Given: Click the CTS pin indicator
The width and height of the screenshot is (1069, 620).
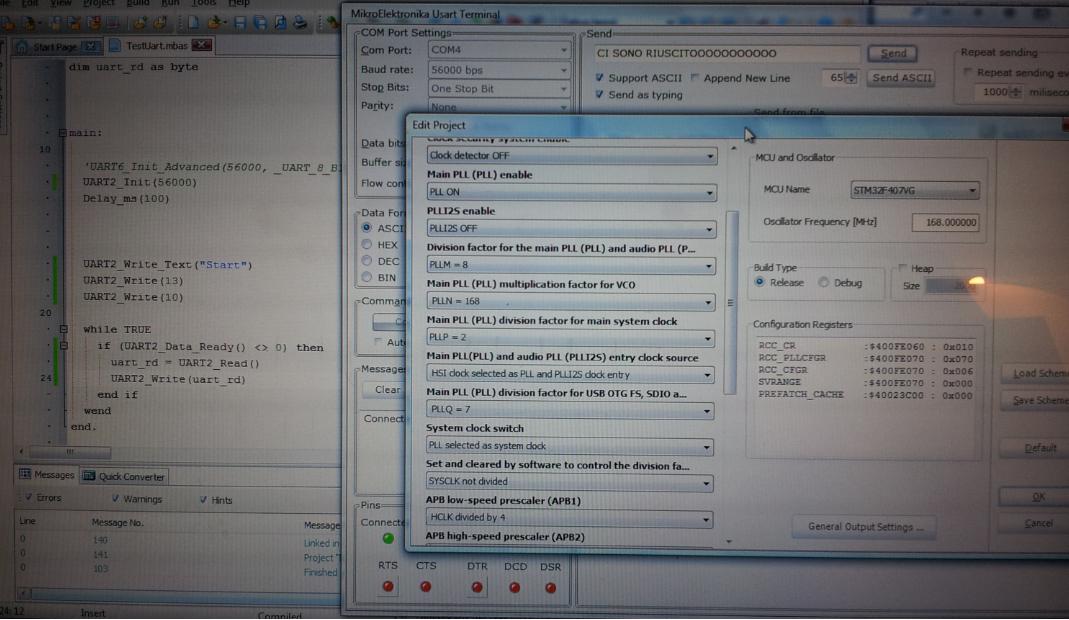Looking at the screenshot, I should (x=425, y=587).
